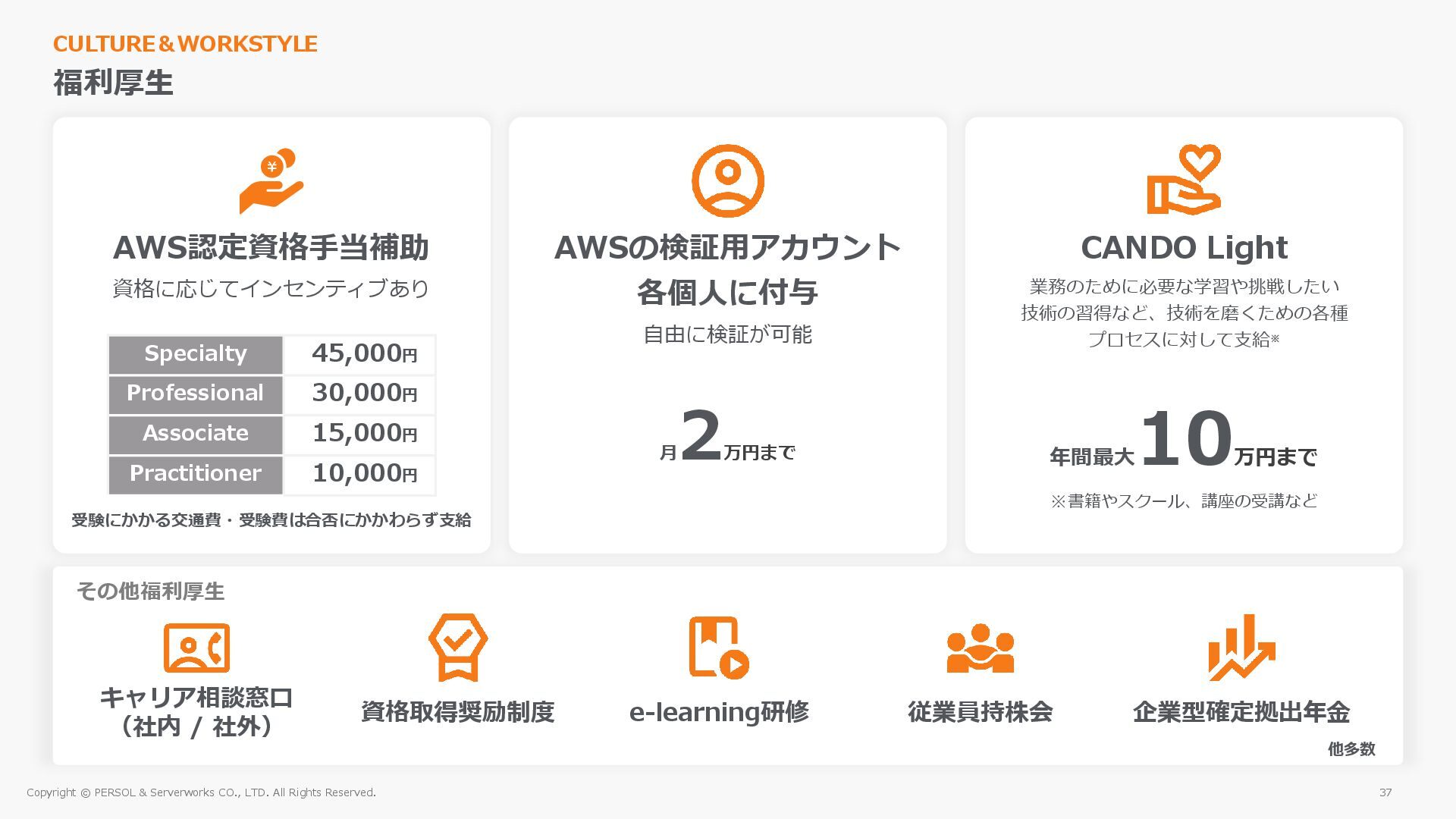Click the hand with heart icon

click(x=1184, y=180)
